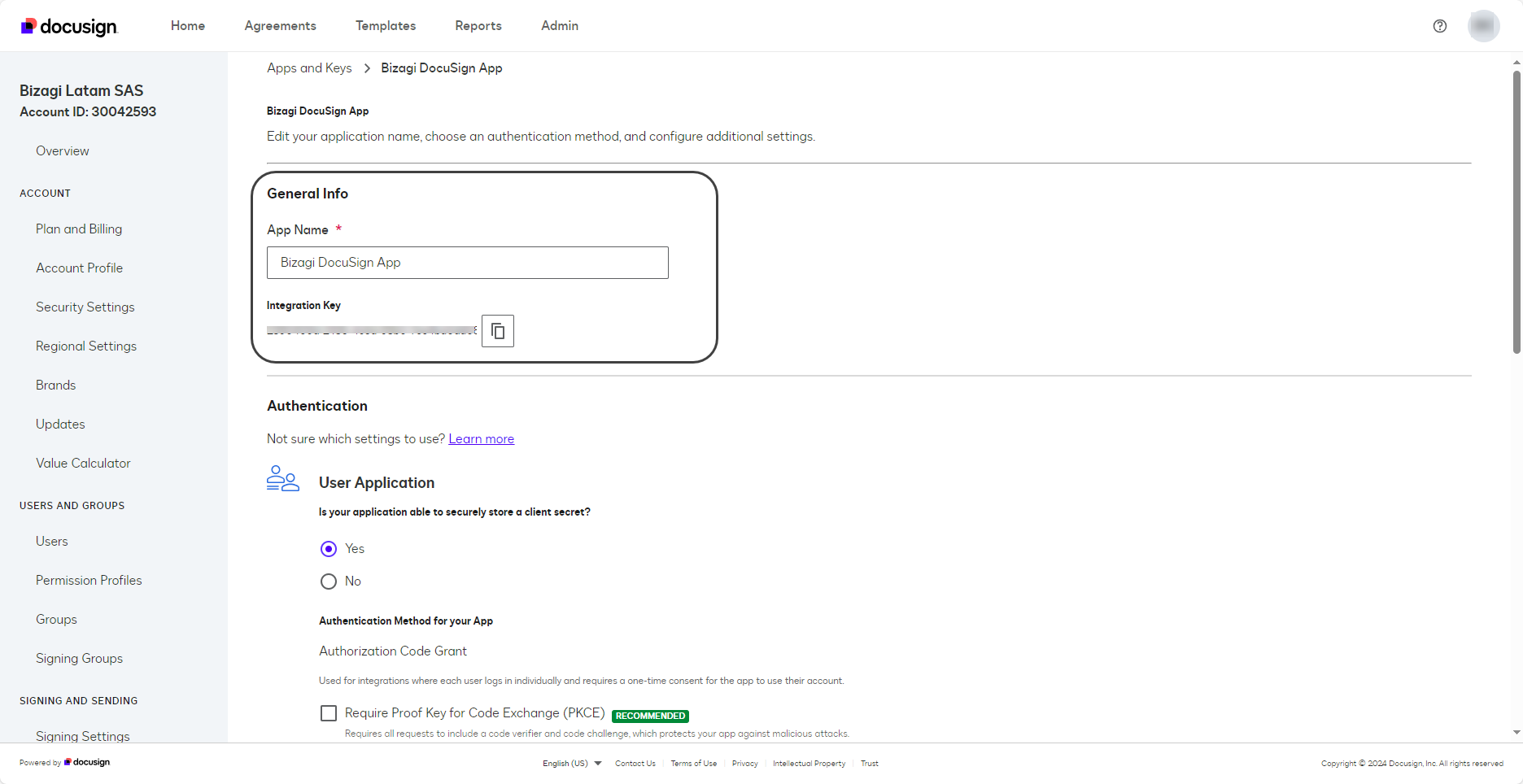Go to the Templates tab
This screenshot has width=1523, height=784.
click(x=386, y=26)
